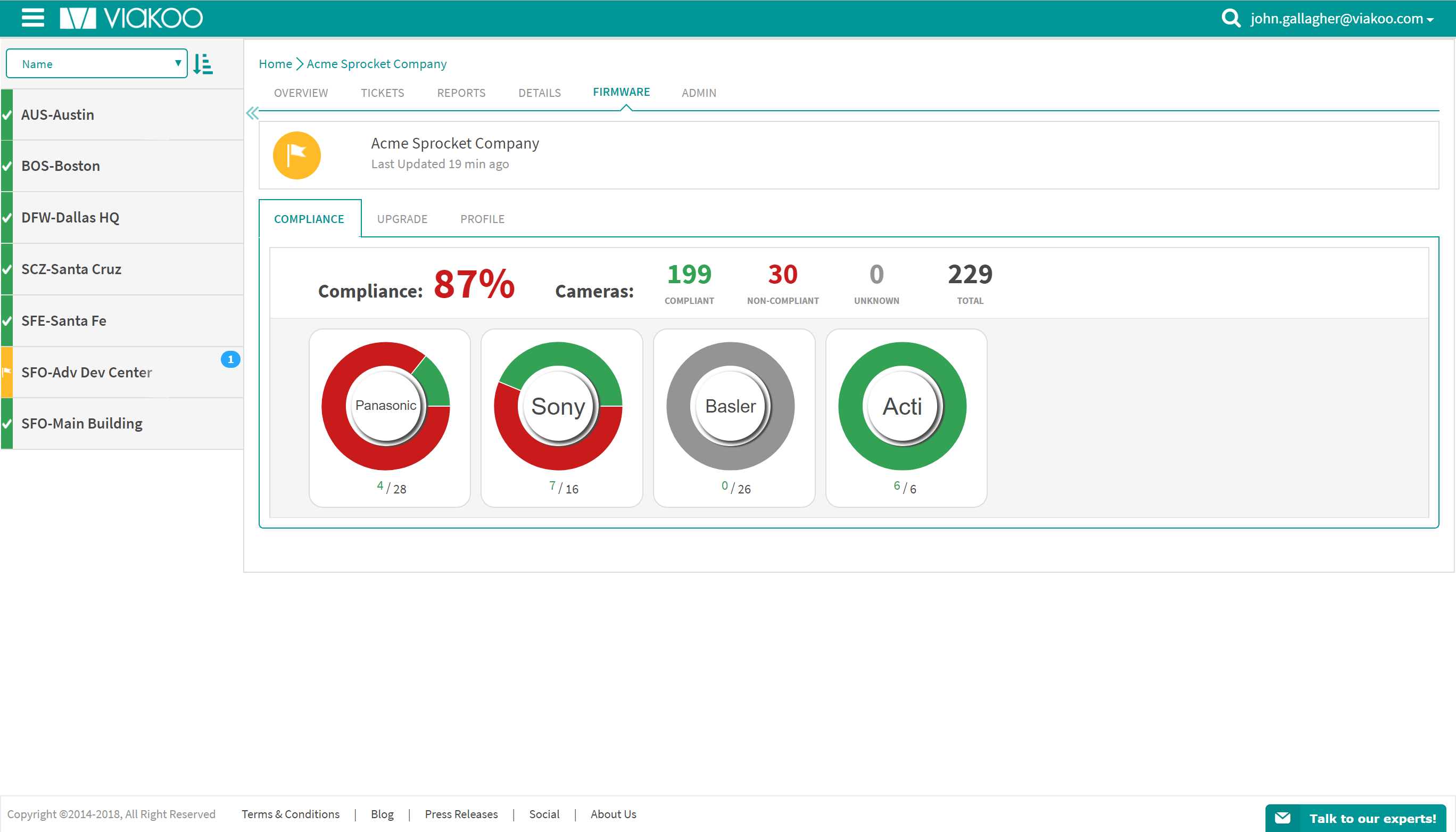The height and width of the screenshot is (832, 1456).
Task: Click the green check status of SFE-Santa Fe
Action: click(6, 320)
